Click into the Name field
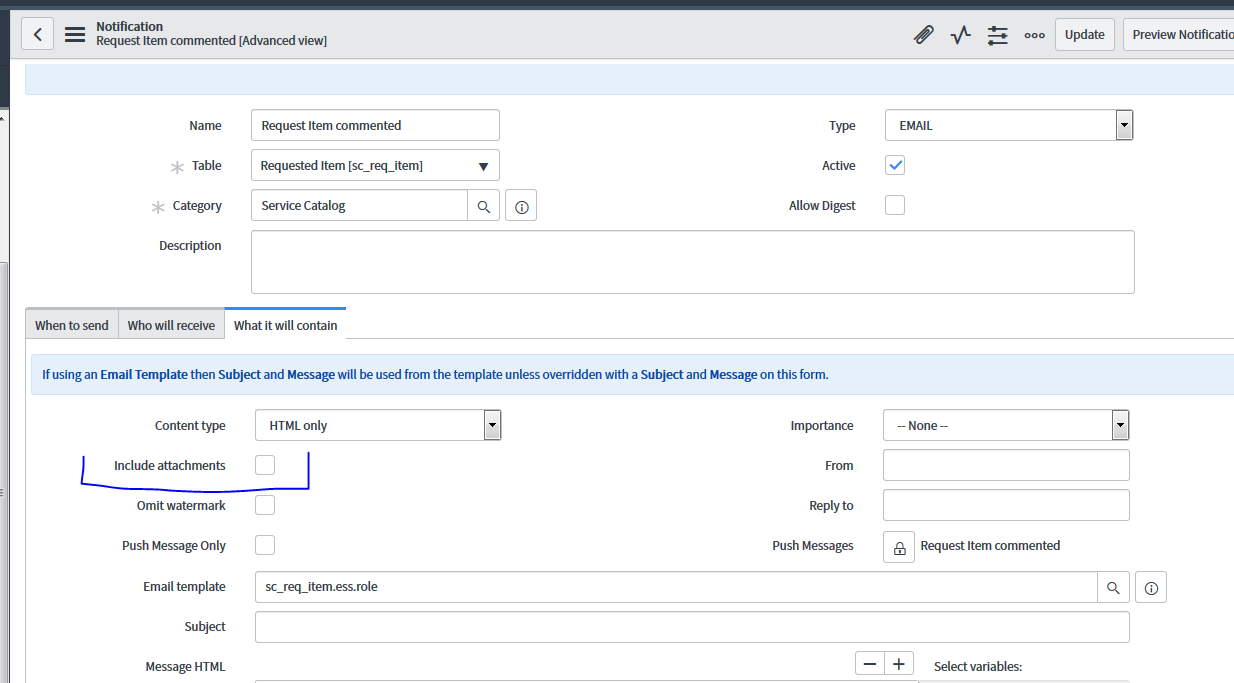The width and height of the screenshot is (1234, 683). pyautogui.click(x=375, y=125)
